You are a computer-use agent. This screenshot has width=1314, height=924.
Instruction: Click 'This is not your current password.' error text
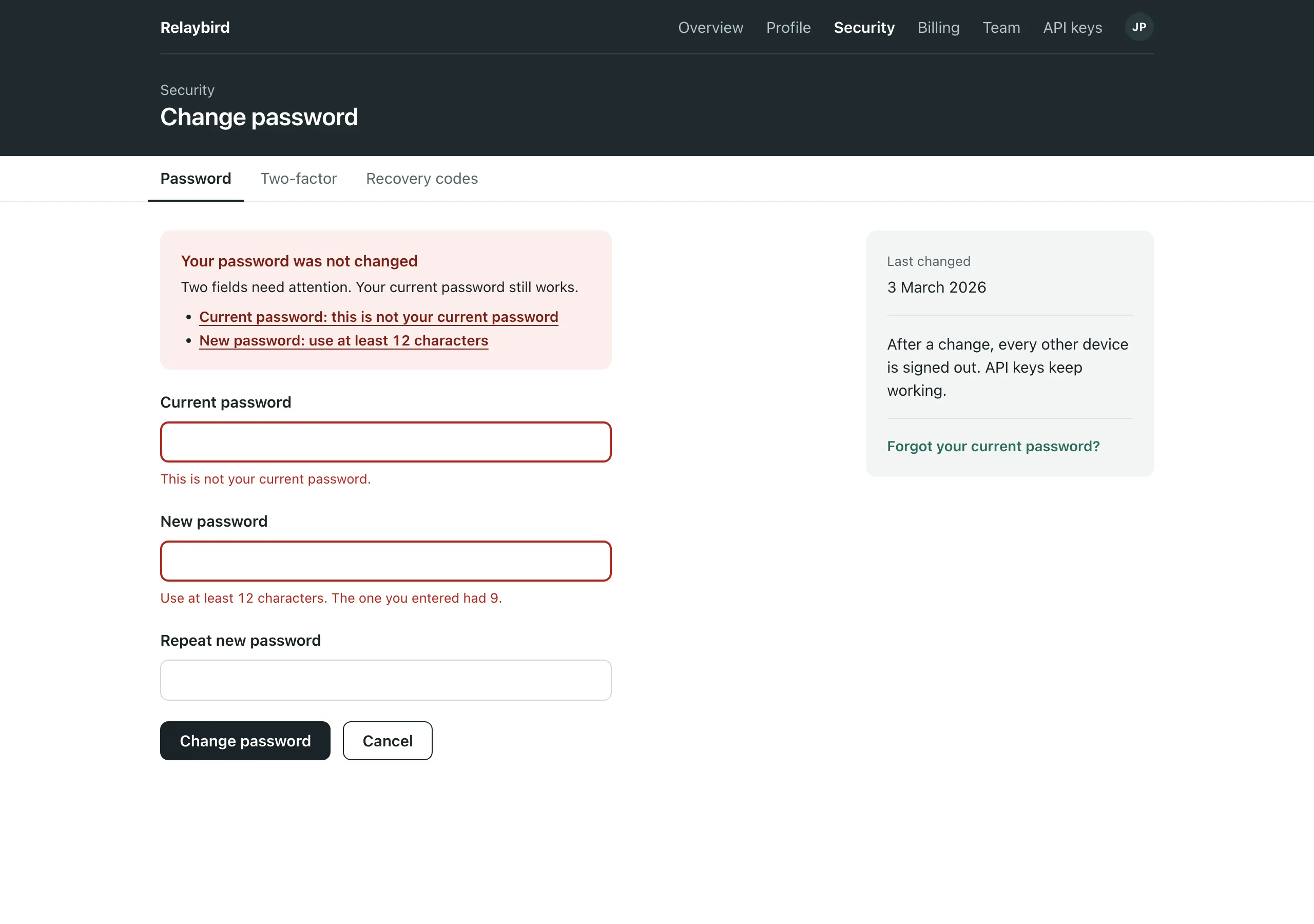coord(265,479)
